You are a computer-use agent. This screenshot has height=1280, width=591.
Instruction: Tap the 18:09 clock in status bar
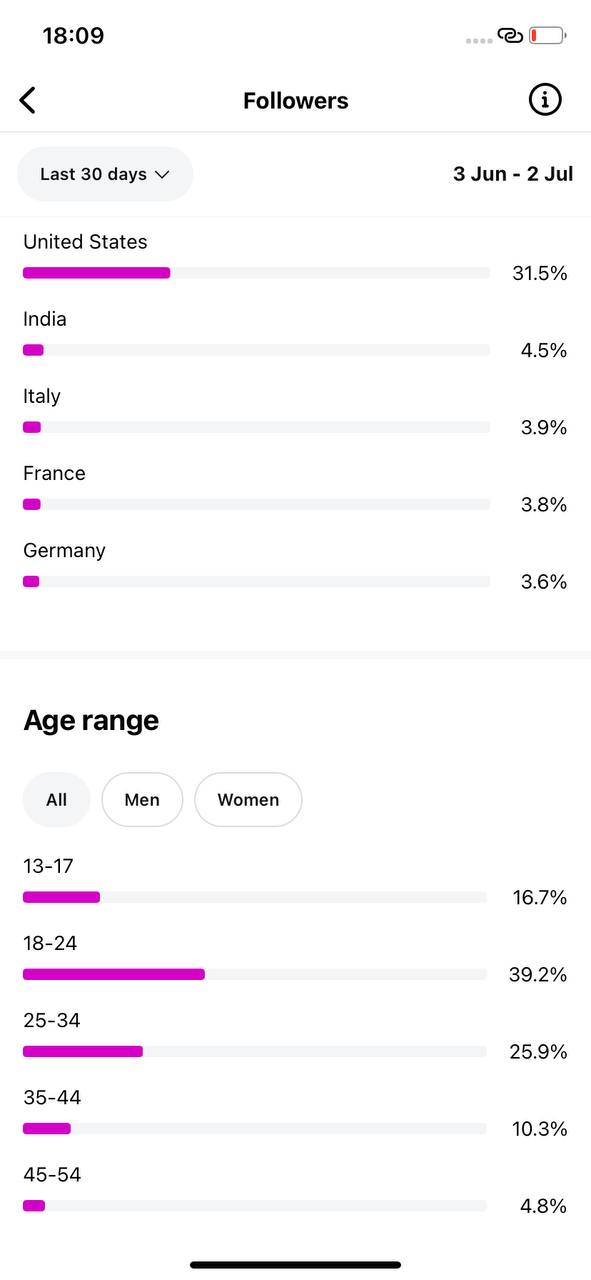pyautogui.click(x=73, y=36)
